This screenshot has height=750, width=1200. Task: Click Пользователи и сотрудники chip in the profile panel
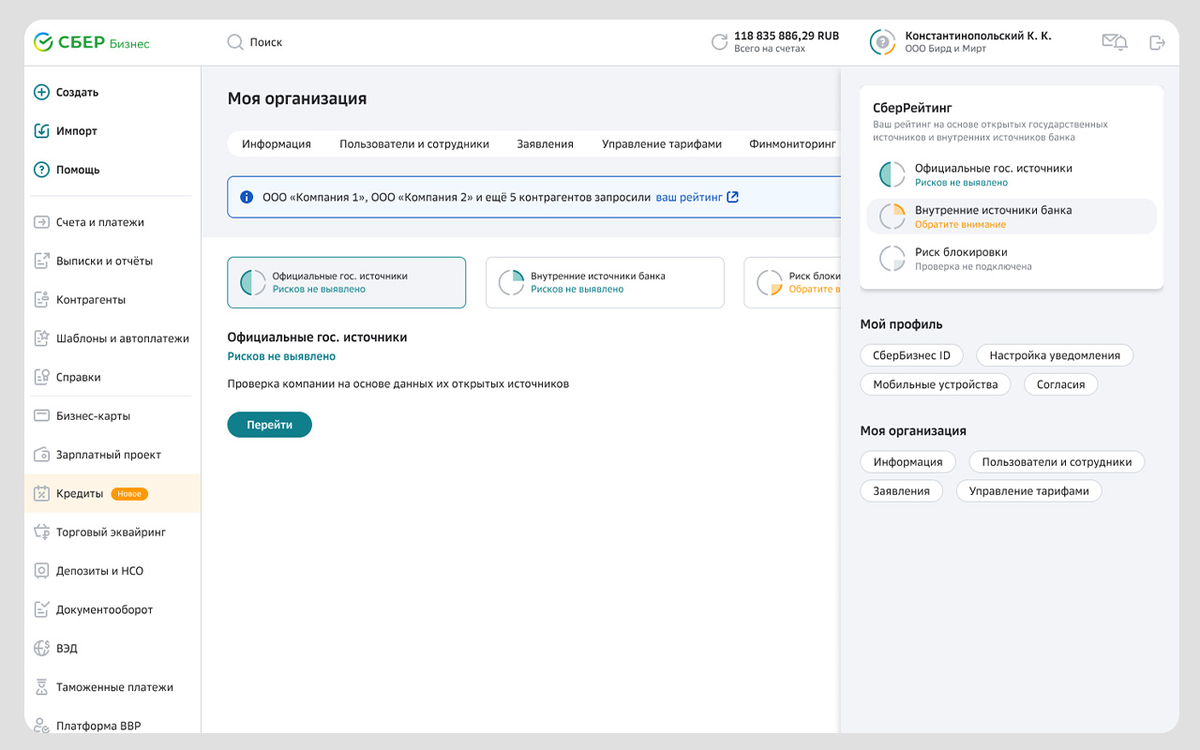(x=1056, y=462)
